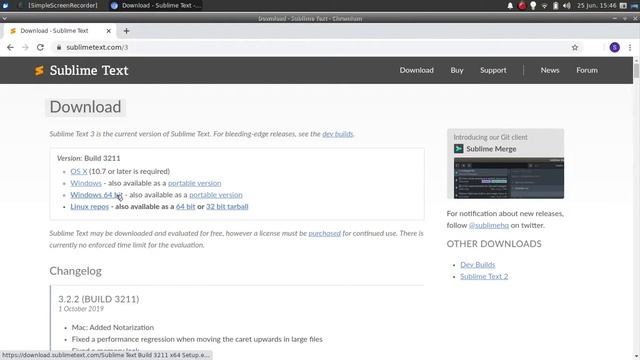The image size is (640, 360).
Task: Open the Wi-Fi network tray icon
Action: point(544,6)
